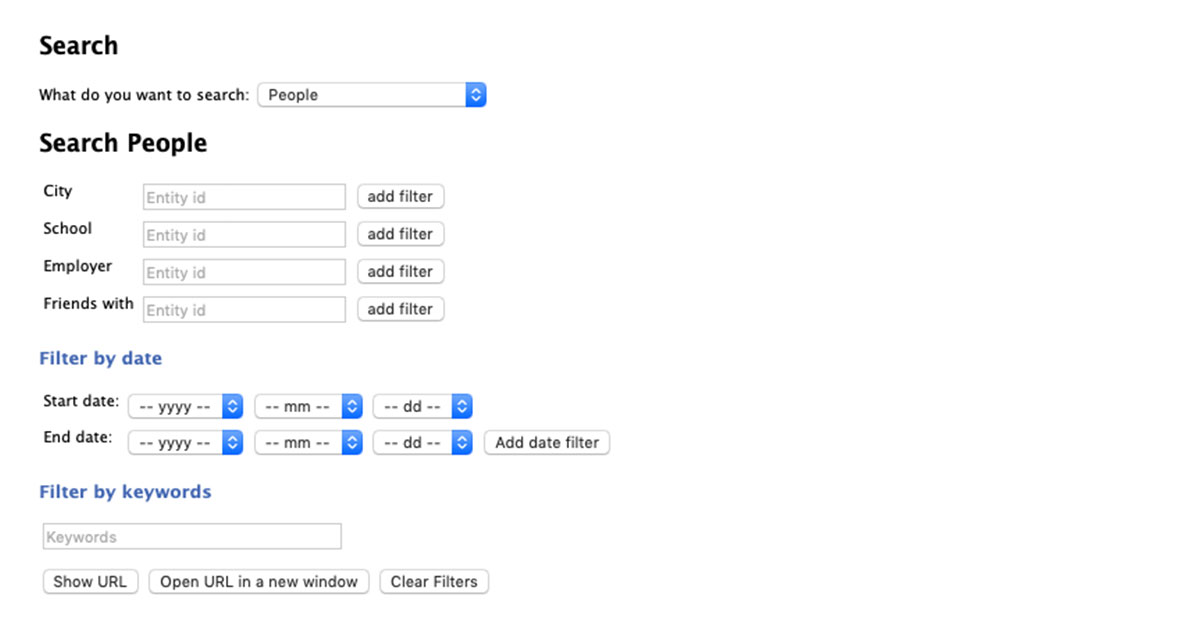This screenshot has width=1200, height=630.
Task: Open the Start date month dropdown
Action: (x=308, y=407)
